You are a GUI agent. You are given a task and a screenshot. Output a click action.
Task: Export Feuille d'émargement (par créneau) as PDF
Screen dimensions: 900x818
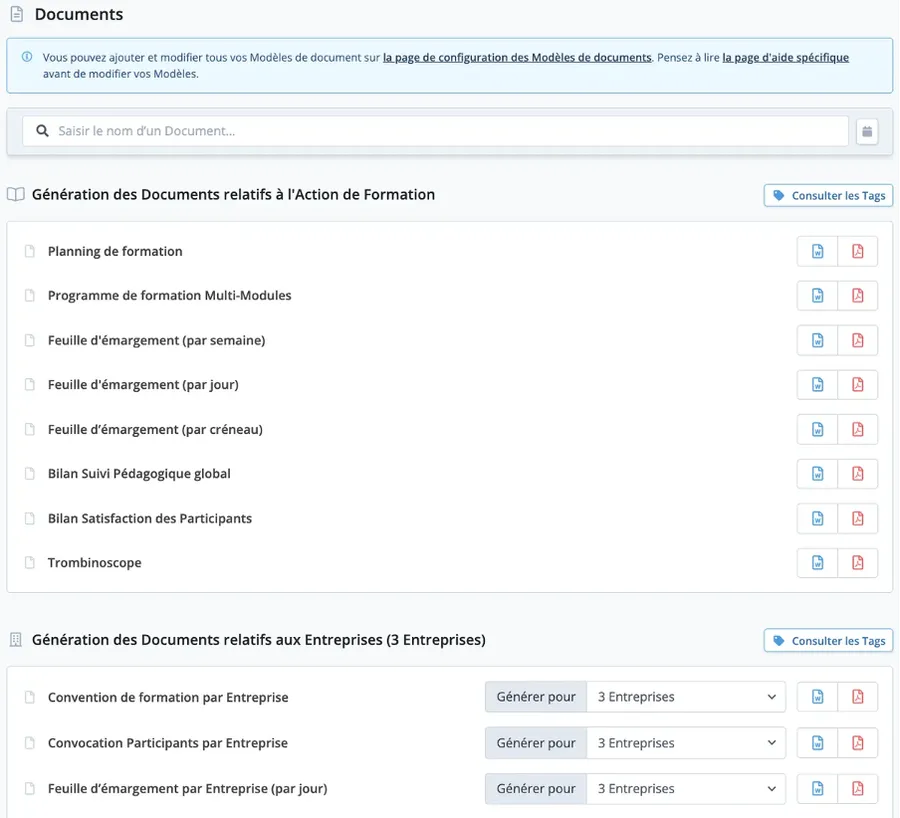(x=857, y=429)
